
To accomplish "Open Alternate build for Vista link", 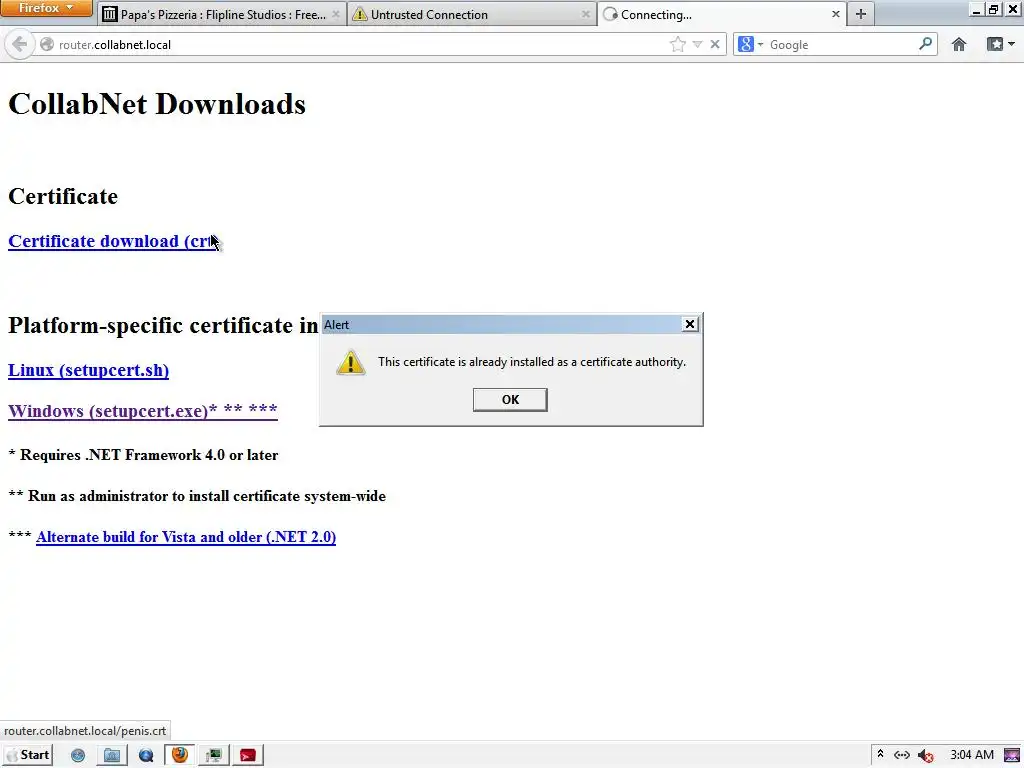I will click(186, 537).
